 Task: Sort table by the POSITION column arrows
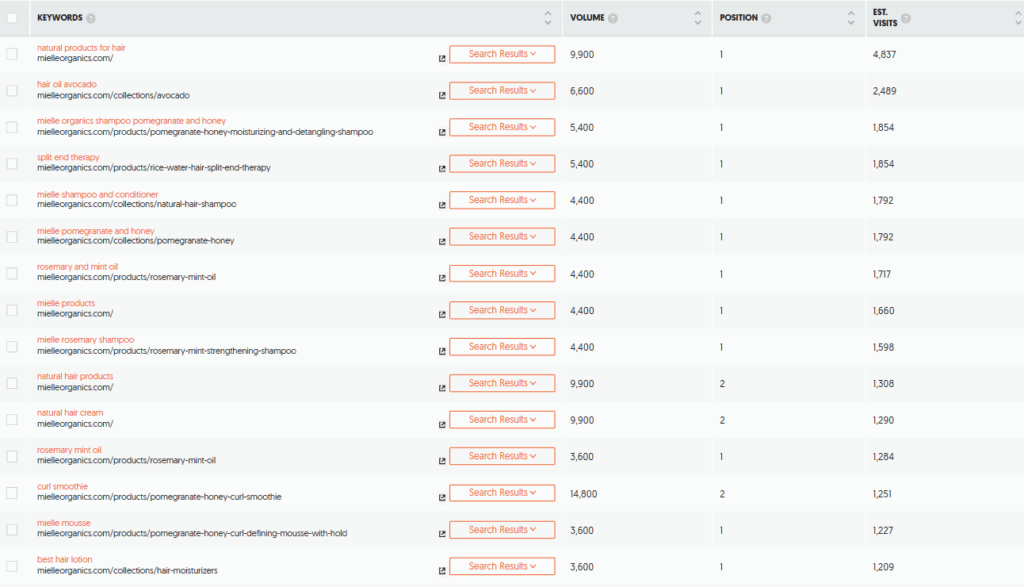pyautogui.click(x=850, y=18)
